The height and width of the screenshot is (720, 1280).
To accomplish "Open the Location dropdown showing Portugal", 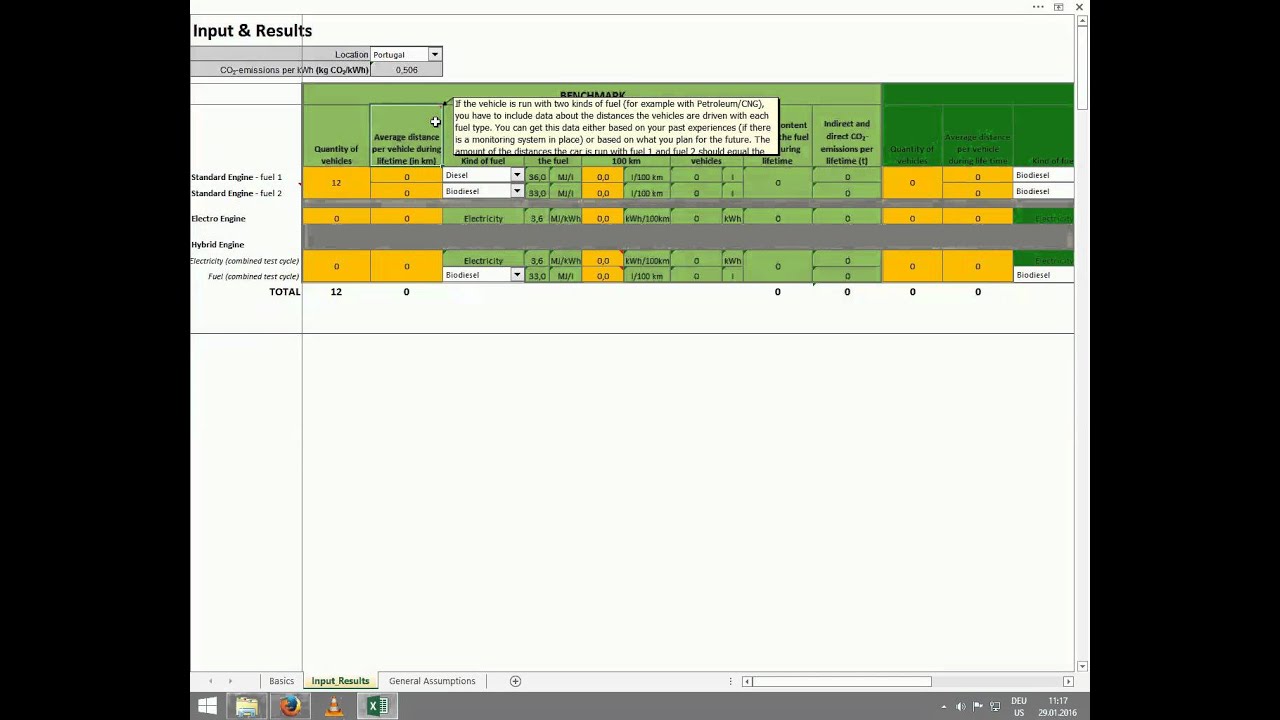I will (434, 55).
